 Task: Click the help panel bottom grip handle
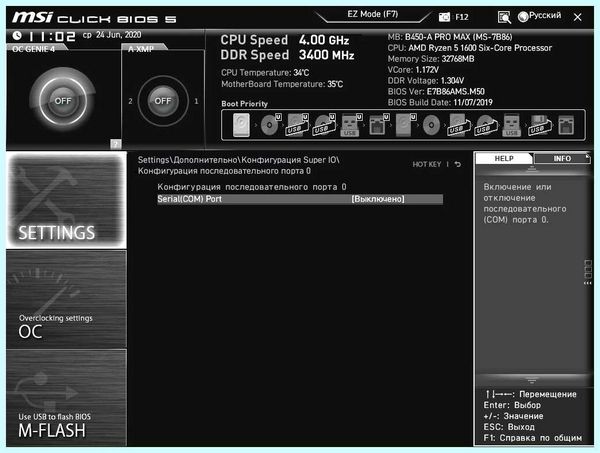coord(532,380)
